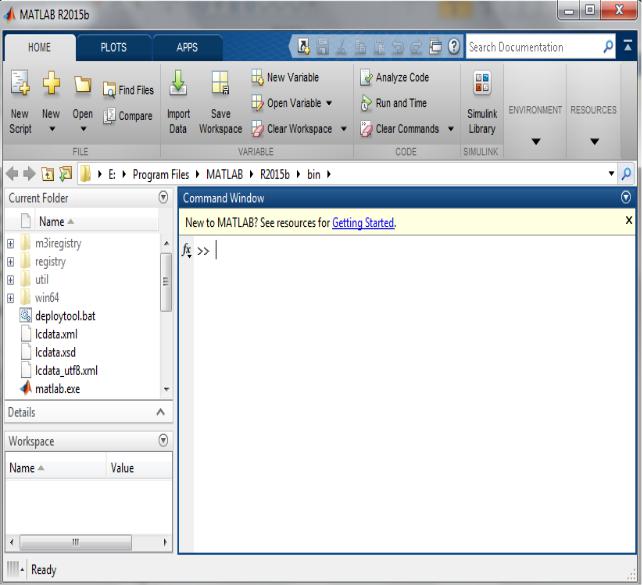Click the Workspace Value column header
This screenshot has height=585, width=642.
[x=122, y=468]
